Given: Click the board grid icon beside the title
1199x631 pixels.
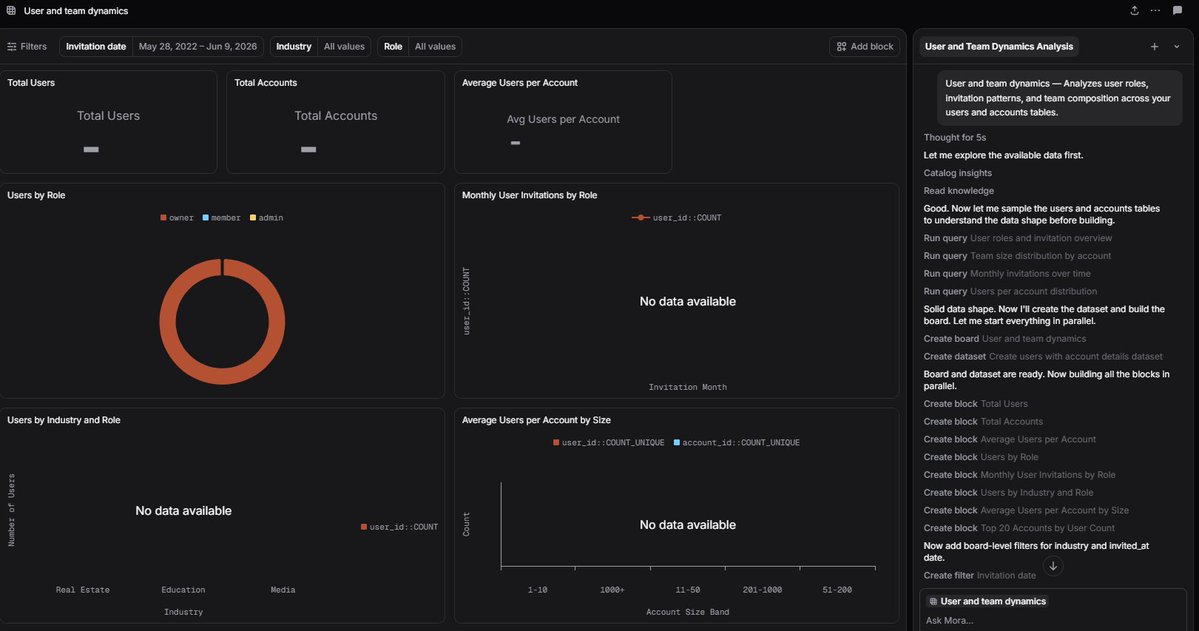Looking at the screenshot, I should click(11, 11).
